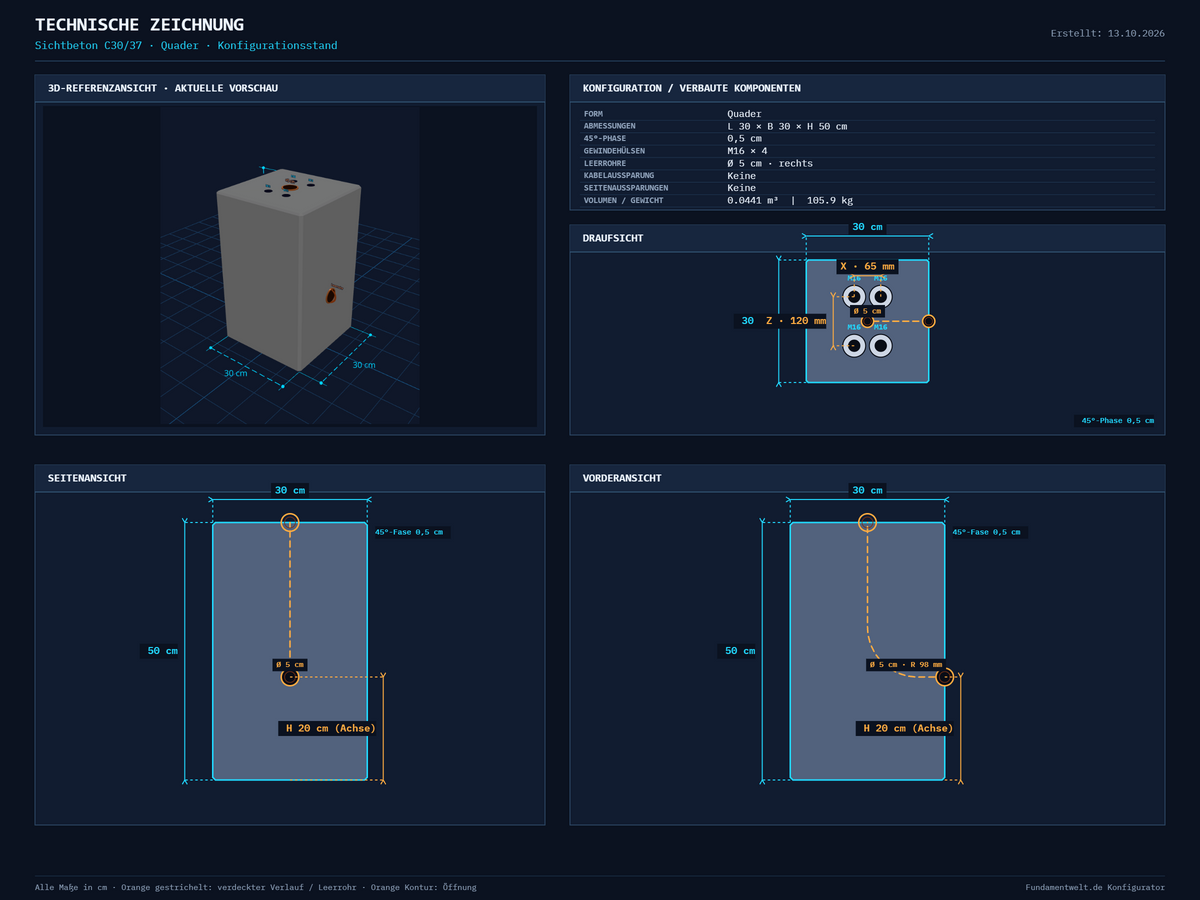The image size is (1200, 900).
Task: Click the '45°-Fase 0,5 cm' note in Seitenansicht
Action: [409, 532]
